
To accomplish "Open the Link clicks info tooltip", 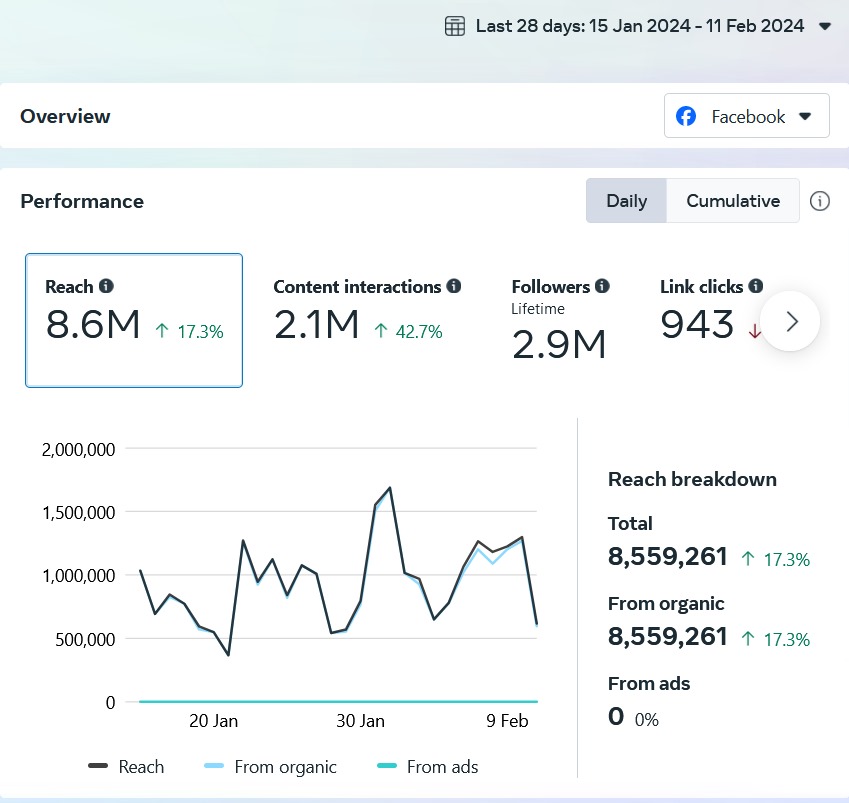I will (756, 286).
